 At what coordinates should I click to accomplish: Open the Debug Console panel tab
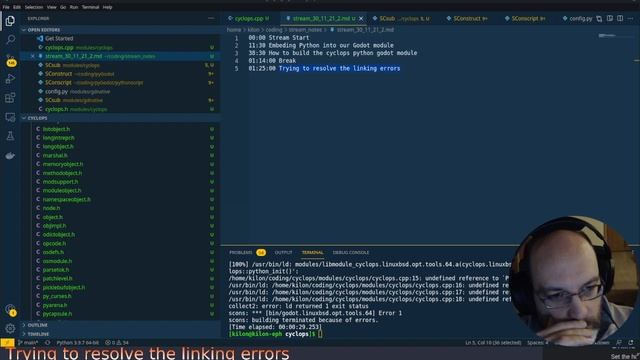351,252
